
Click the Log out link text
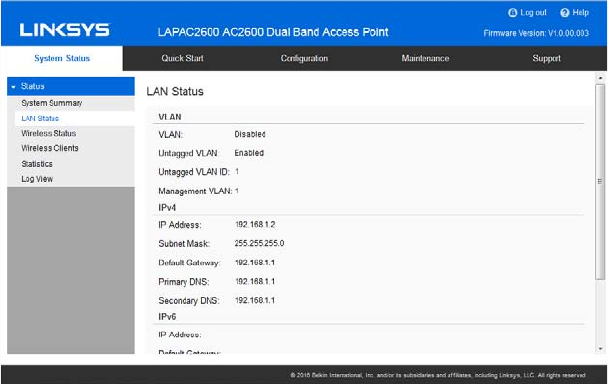pyautogui.click(x=533, y=13)
